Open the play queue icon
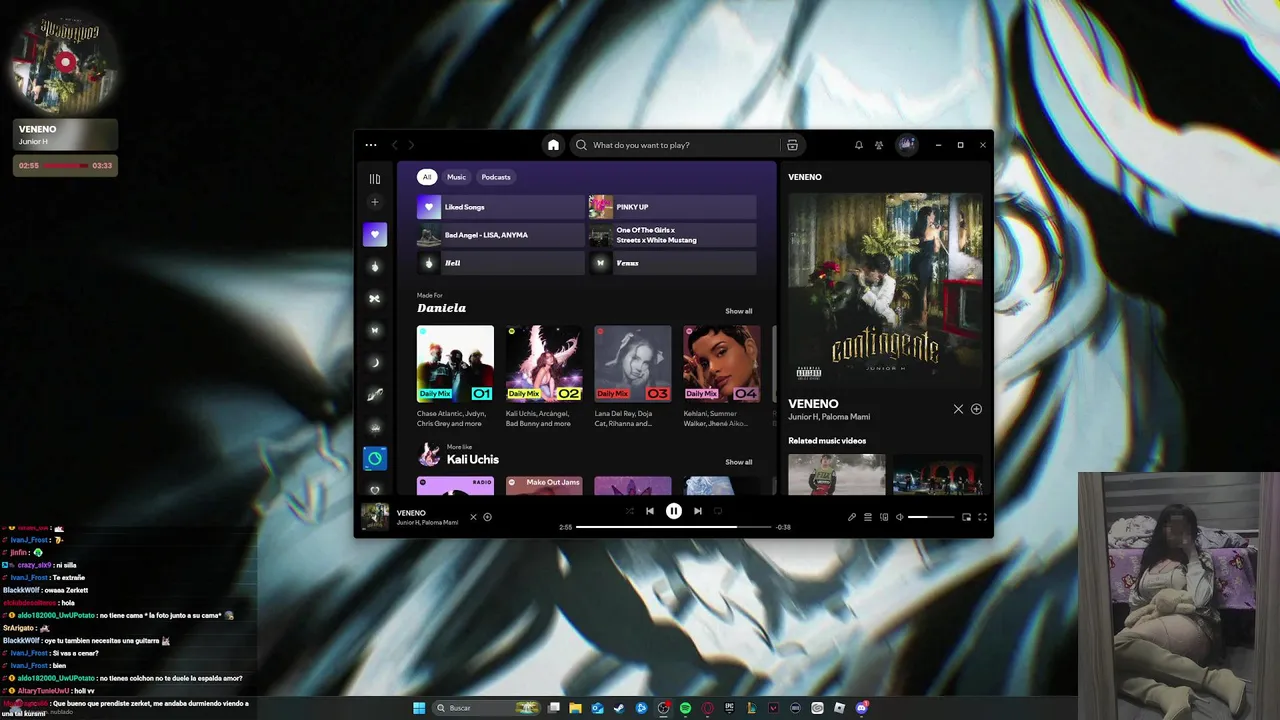The width and height of the screenshot is (1280, 720). [868, 517]
